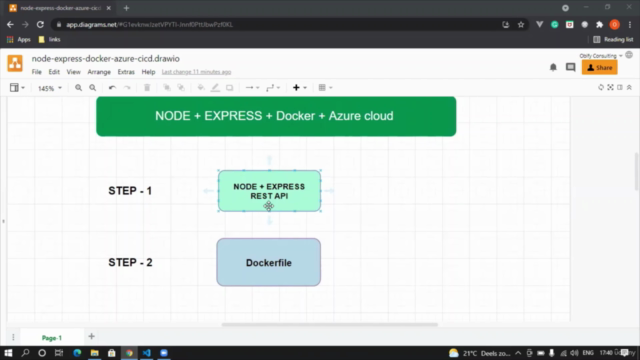Select the green title banner shape
Image resolution: width=640 pixels, height=360 pixels.
[x=276, y=116]
